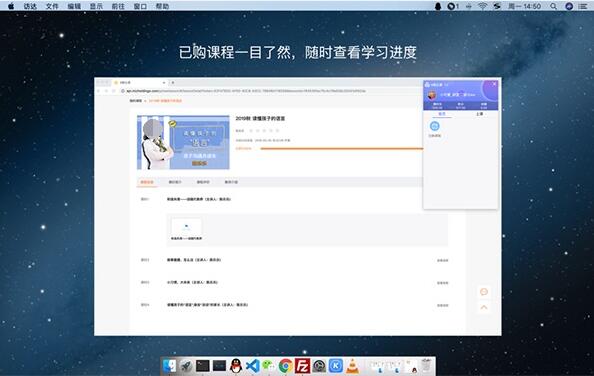594x376 pixels.
Task: Launch Google Chrome from the Dock
Action: [286, 366]
